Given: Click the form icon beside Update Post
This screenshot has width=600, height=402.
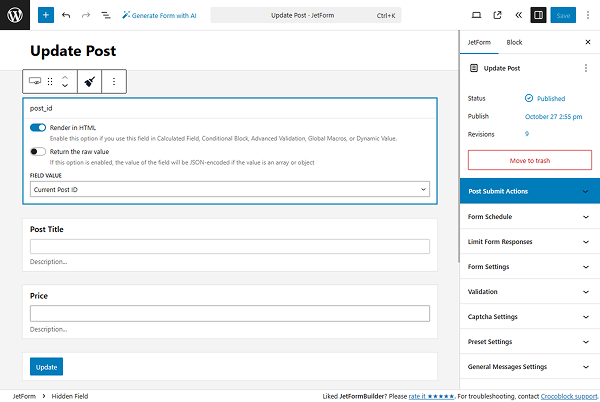Looking at the screenshot, I should (474, 68).
